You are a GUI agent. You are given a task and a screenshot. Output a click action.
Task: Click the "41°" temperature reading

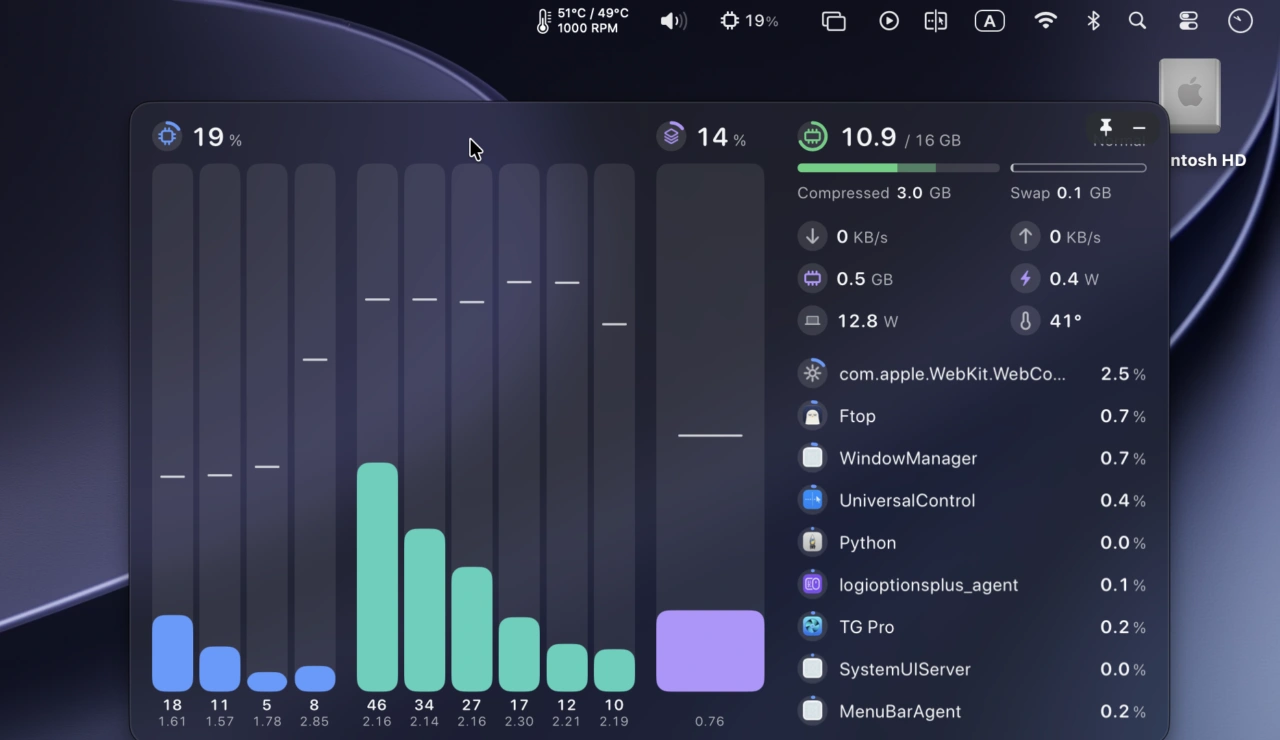pos(1066,321)
